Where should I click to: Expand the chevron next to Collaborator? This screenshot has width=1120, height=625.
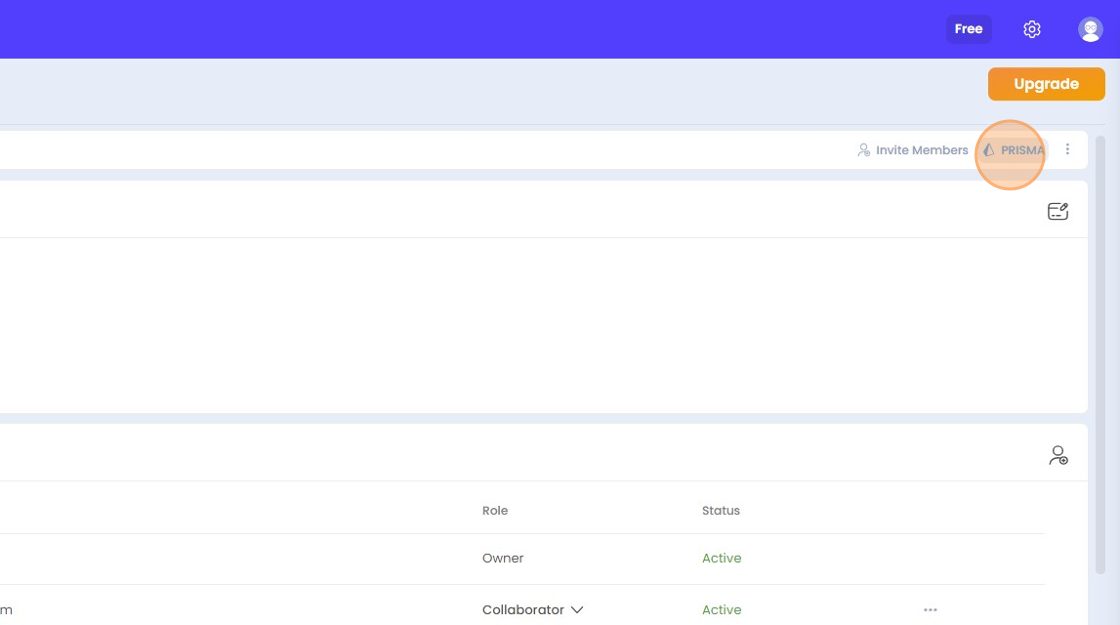coord(577,610)
